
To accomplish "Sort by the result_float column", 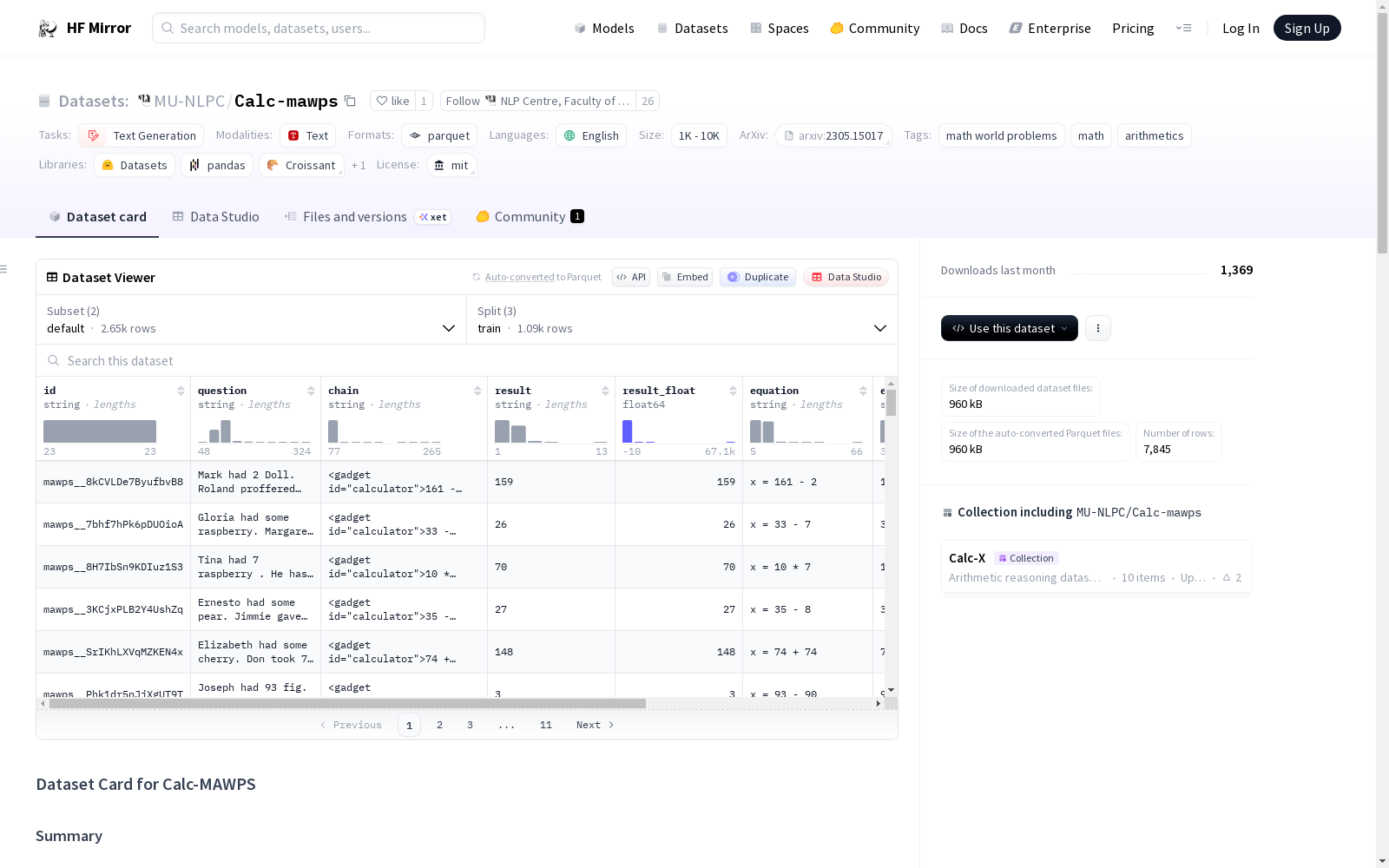I will (x=733, y=391).
